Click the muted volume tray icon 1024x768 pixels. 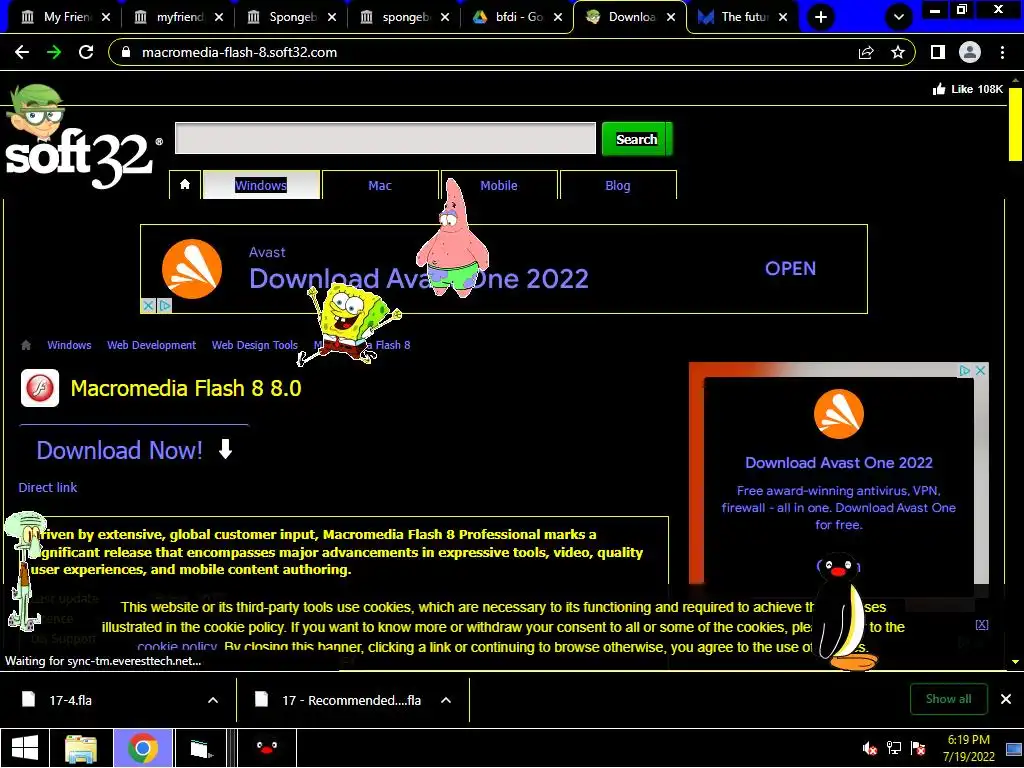pos(869,748)
